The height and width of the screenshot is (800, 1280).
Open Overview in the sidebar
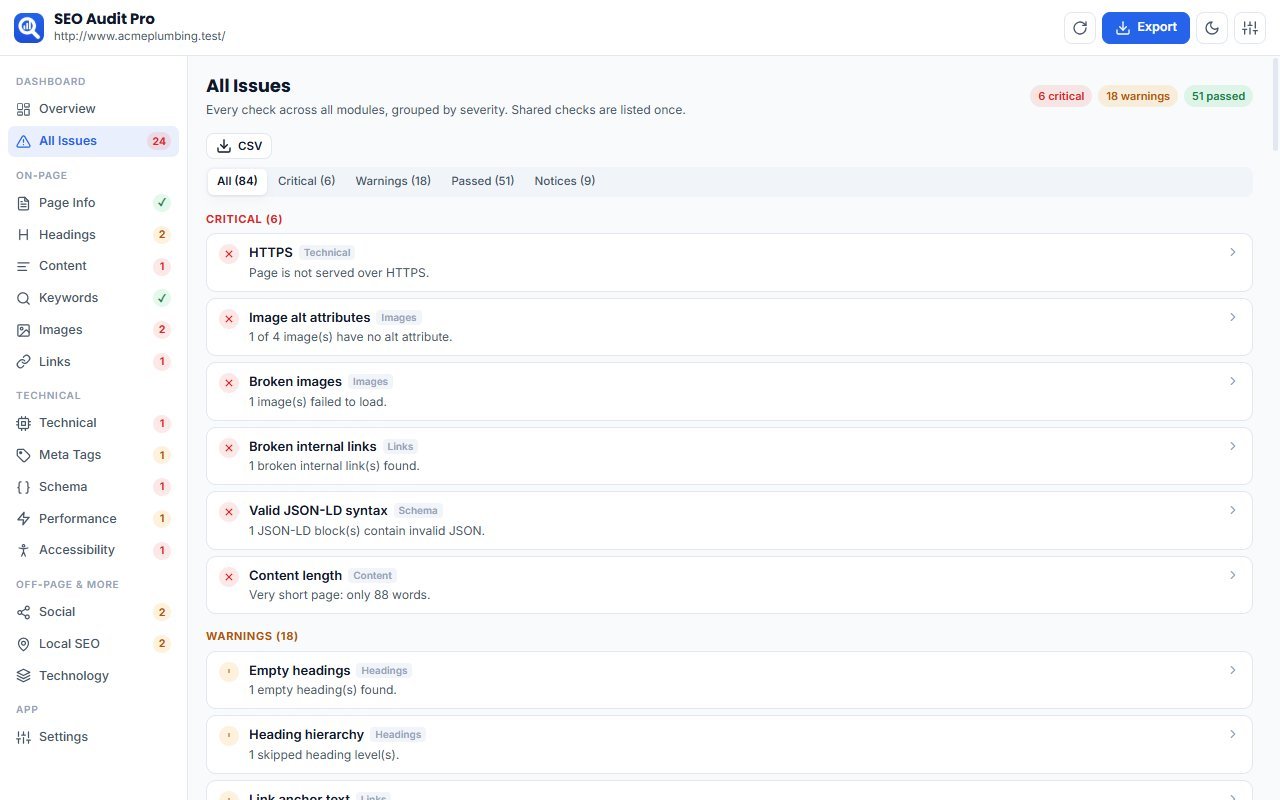(x=93, y=109)
